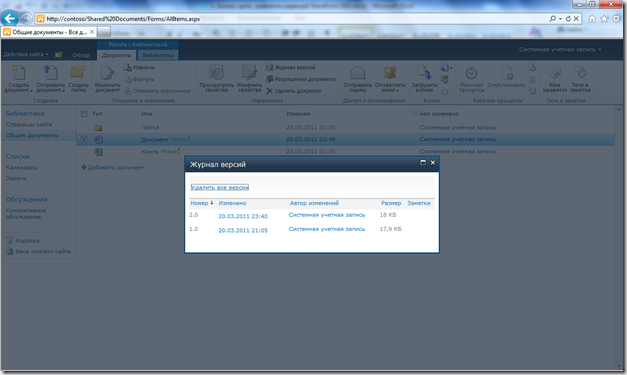Sort versions by 'Номер' column header
Image resolution: width=627 pixels, height=375 pixels.
point(199,203)
